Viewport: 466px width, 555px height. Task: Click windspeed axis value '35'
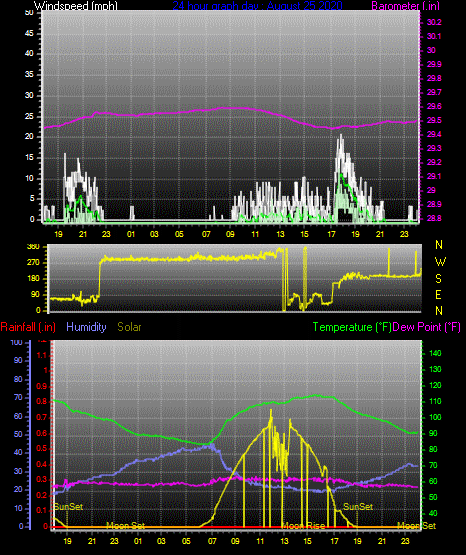point(29,75)
